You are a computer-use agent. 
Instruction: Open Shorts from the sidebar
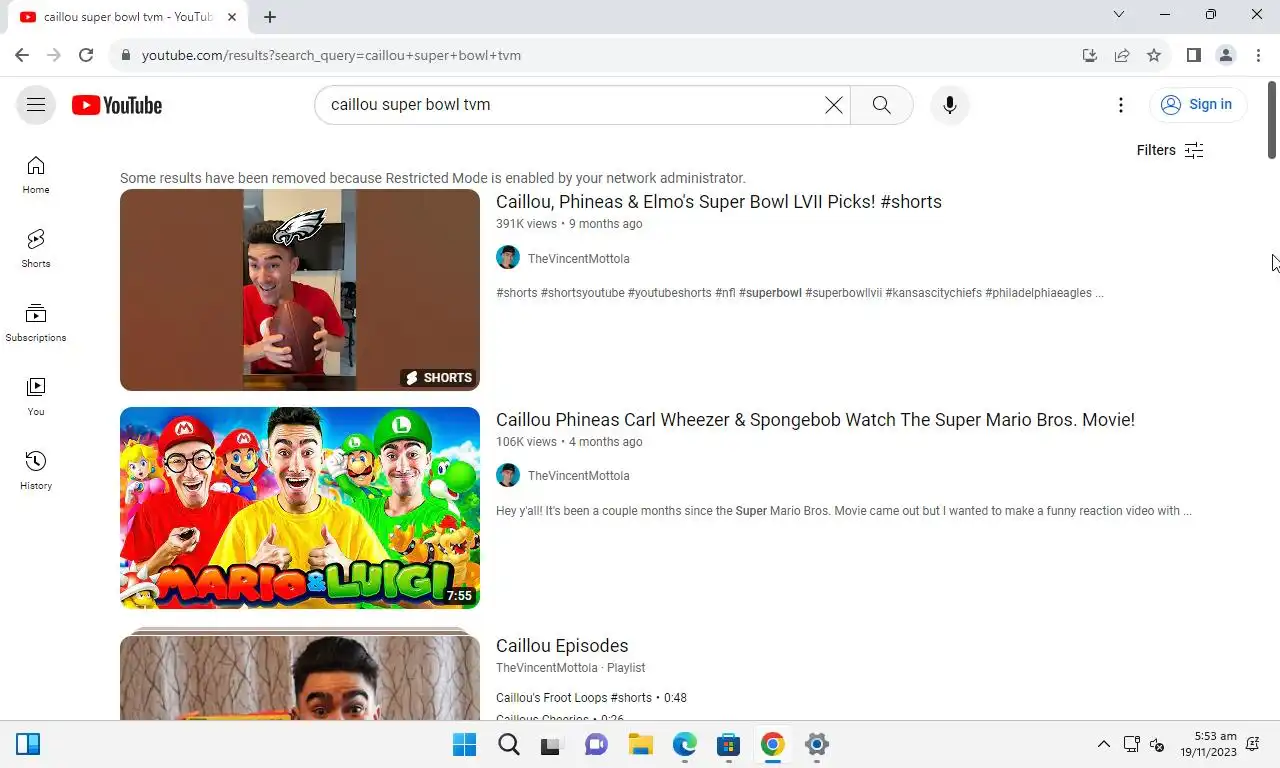(x=36, y=248)
